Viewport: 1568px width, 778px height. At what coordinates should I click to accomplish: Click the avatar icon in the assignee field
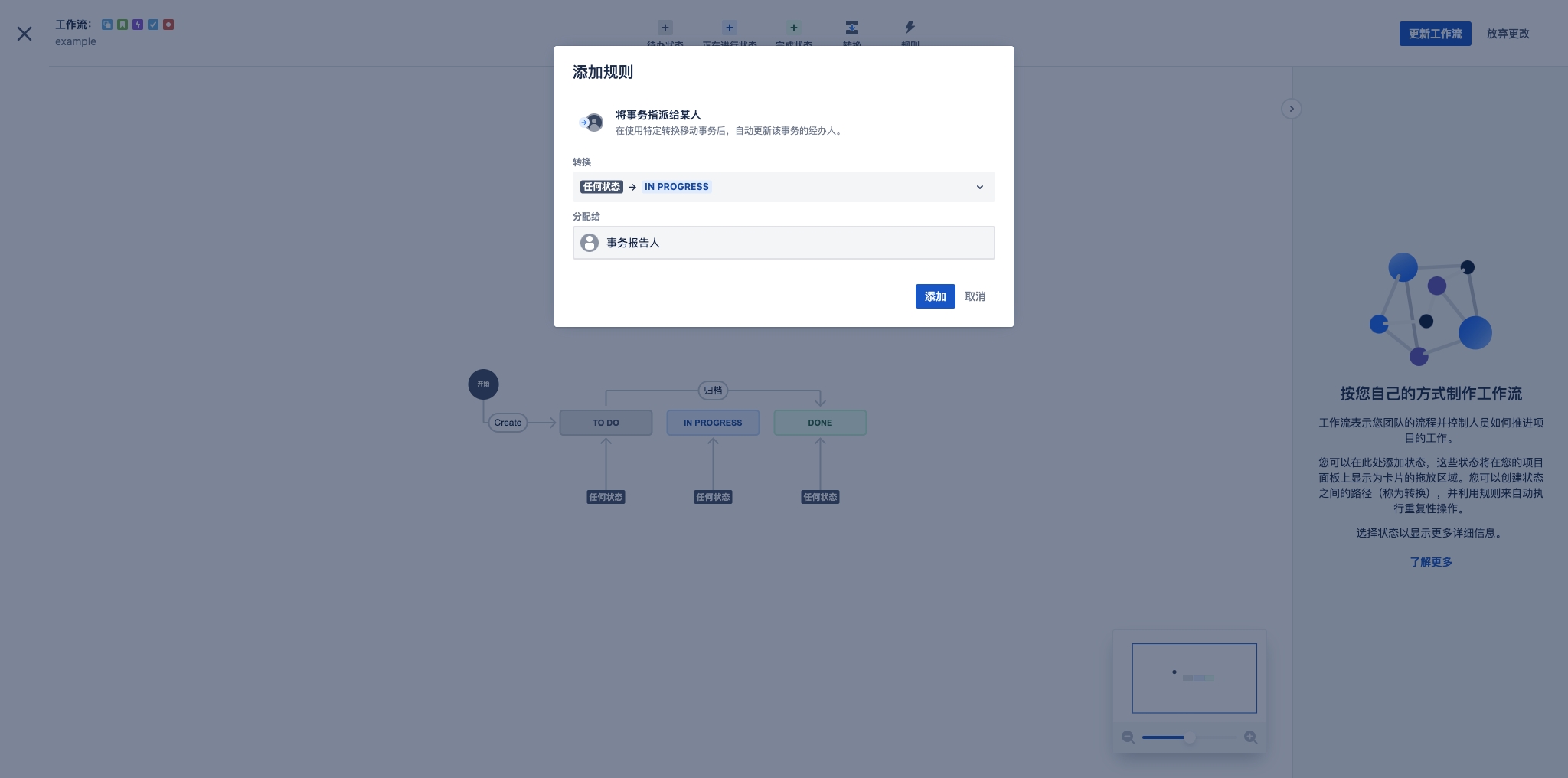(x=590, y=243)
